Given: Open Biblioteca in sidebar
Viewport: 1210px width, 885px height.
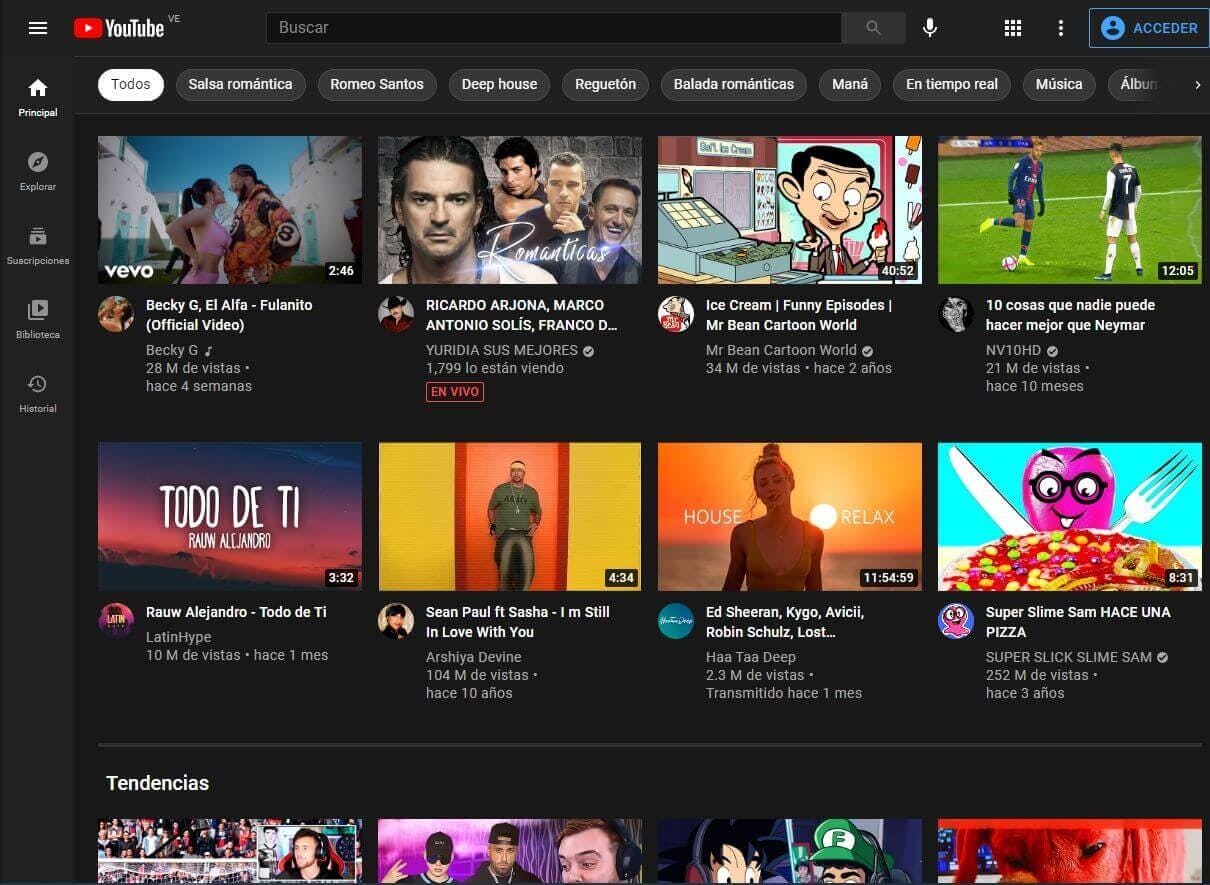Looking at the screenshot, I should click(x=38, y=319).
